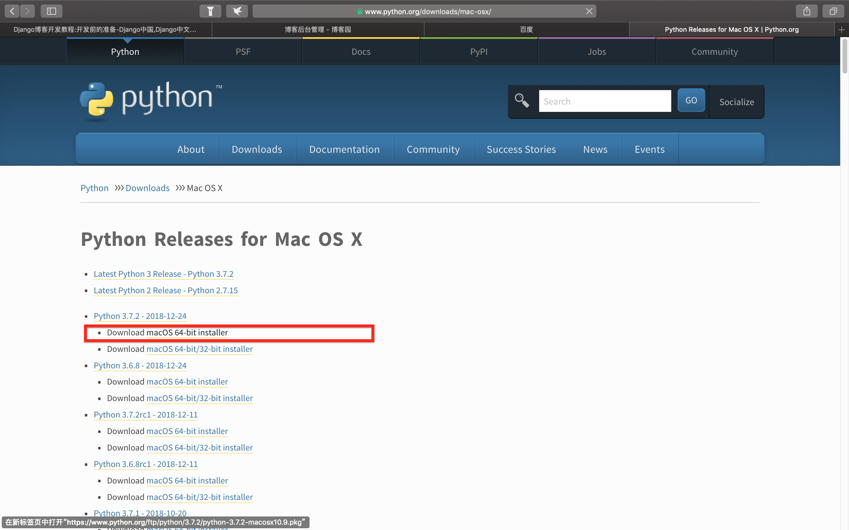849x530 pixels.
Task: Open the Python top navigation item
Action: coord(125,51)
